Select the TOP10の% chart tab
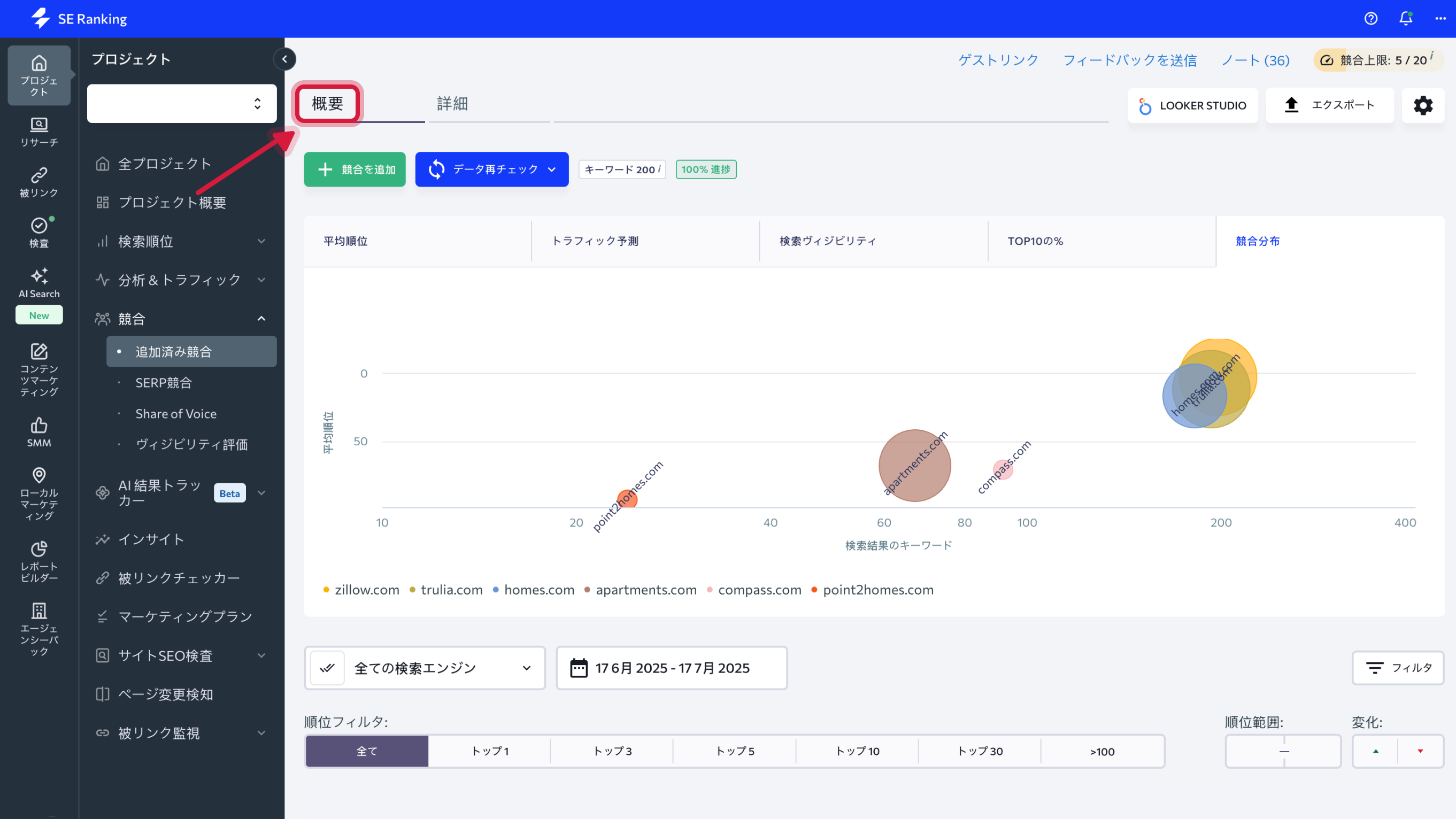The image size is (1456, 819). click(1101, 241)
